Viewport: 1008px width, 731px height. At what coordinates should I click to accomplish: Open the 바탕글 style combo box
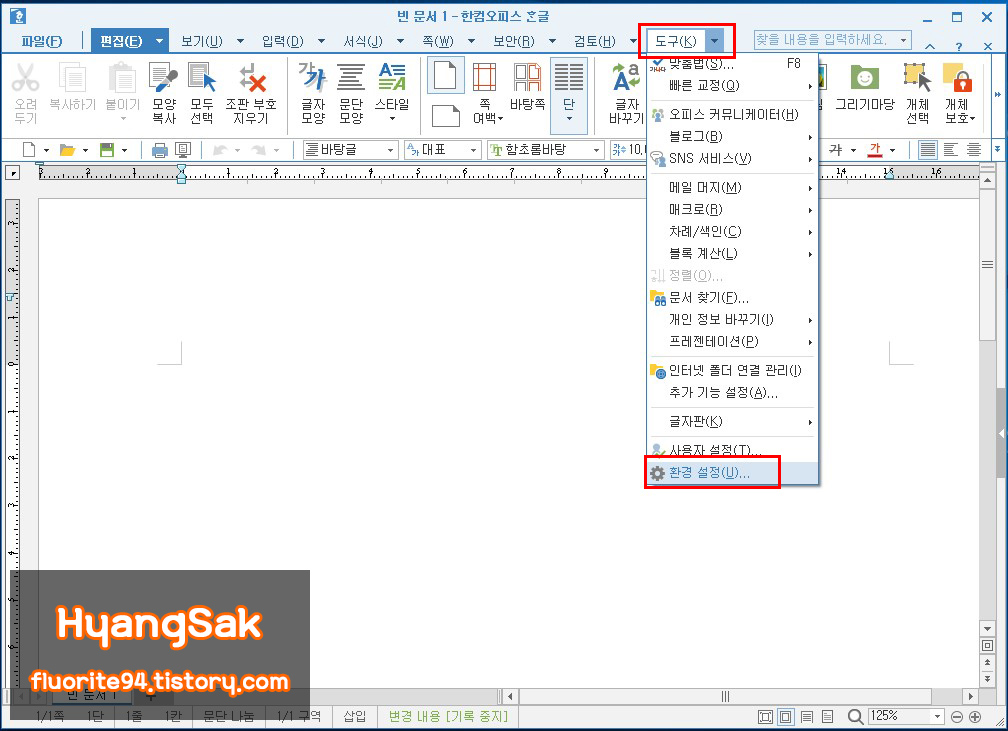click(x=349, y=150)
